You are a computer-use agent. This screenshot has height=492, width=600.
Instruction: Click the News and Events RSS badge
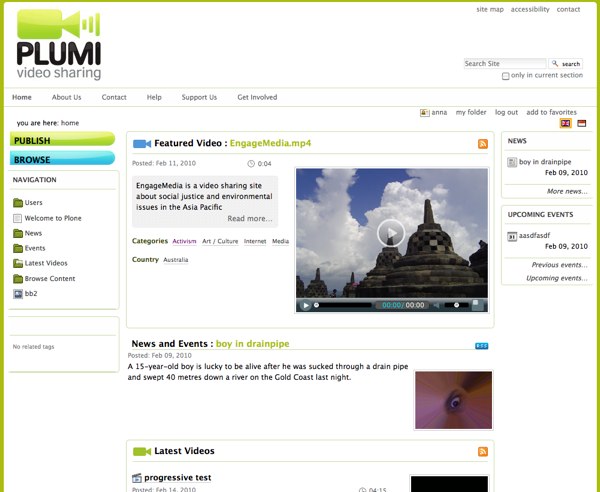tap(481, 345)
